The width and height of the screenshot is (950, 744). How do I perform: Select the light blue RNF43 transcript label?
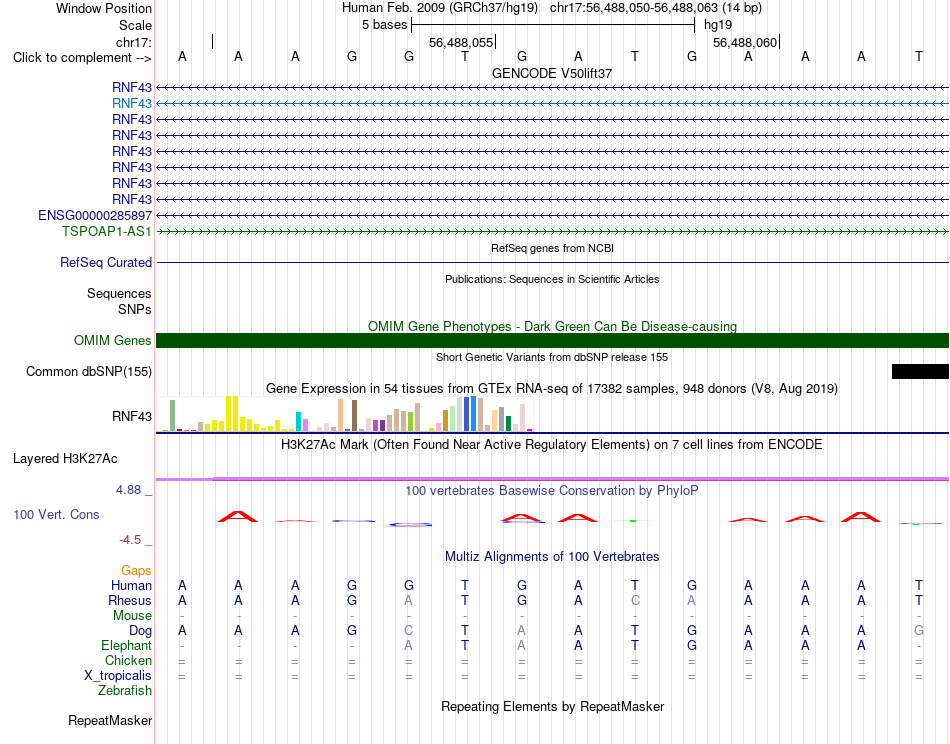[132, 103]
